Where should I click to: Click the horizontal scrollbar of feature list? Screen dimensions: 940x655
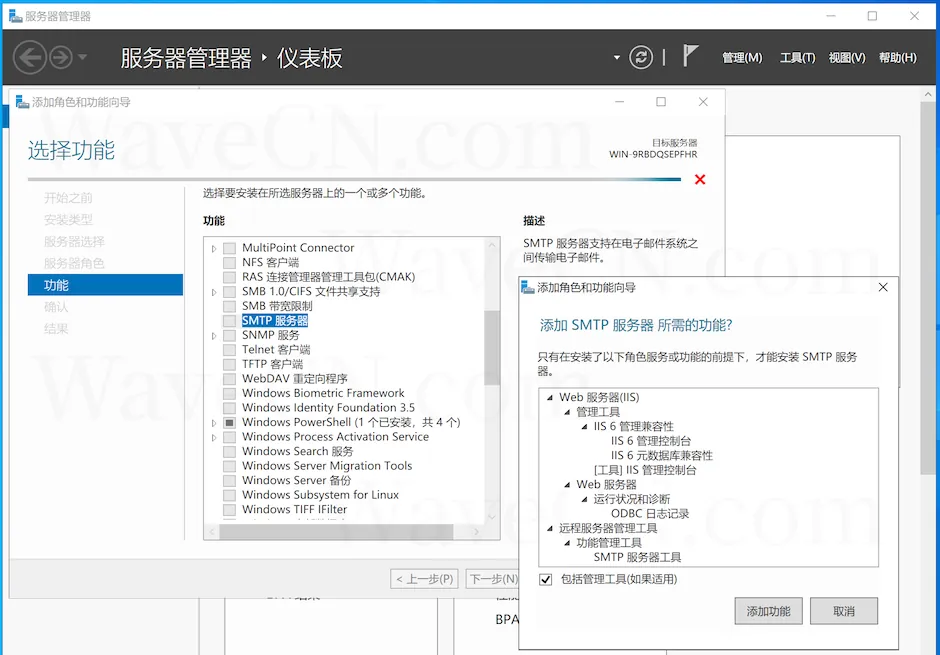coord(336,532)
